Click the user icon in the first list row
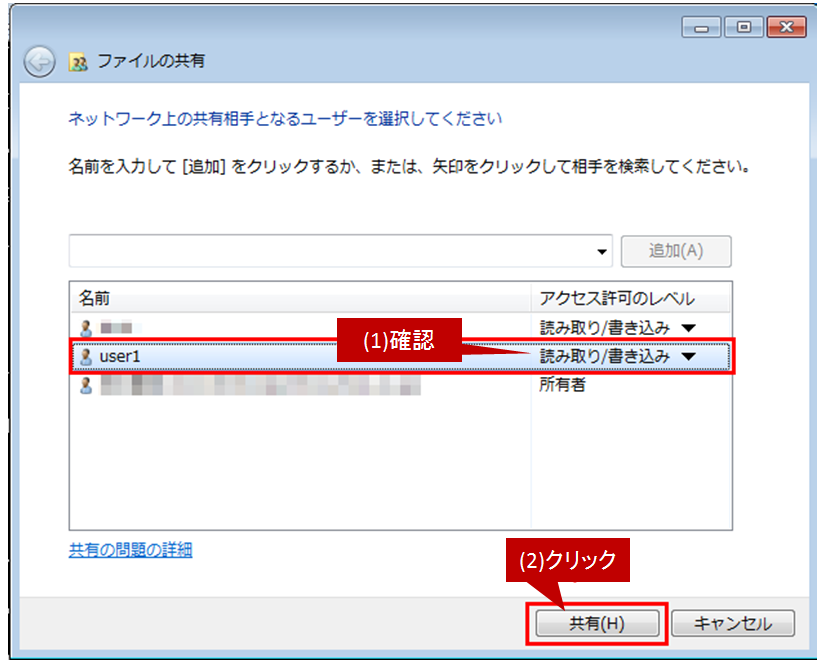The height and width of the screenshot is (666, 823). 86,329
